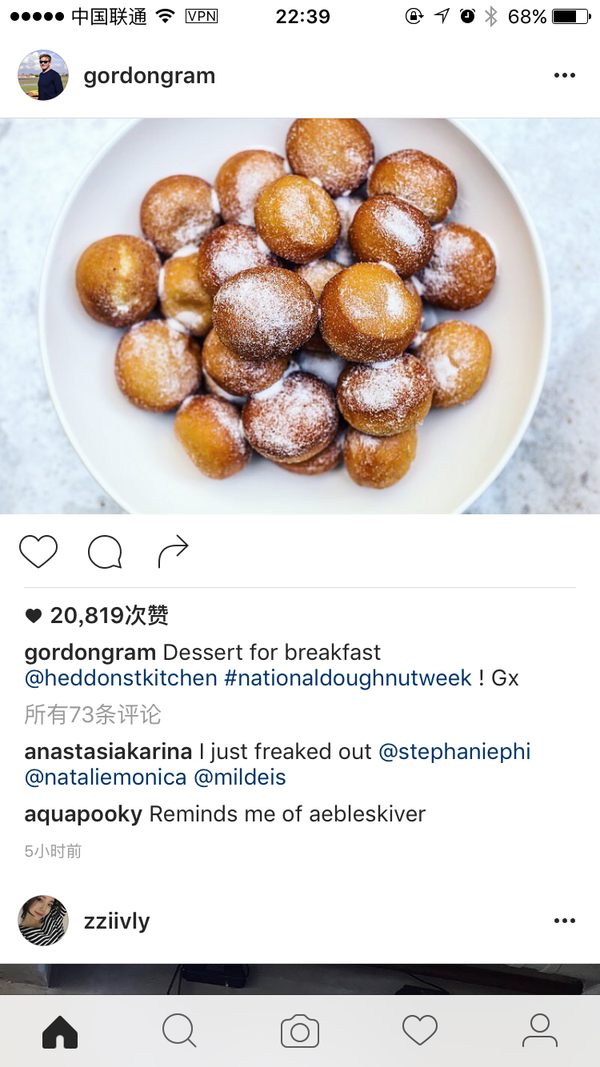
Task: Open the @stephaniephi mention
Action: (x=454, y=752)
